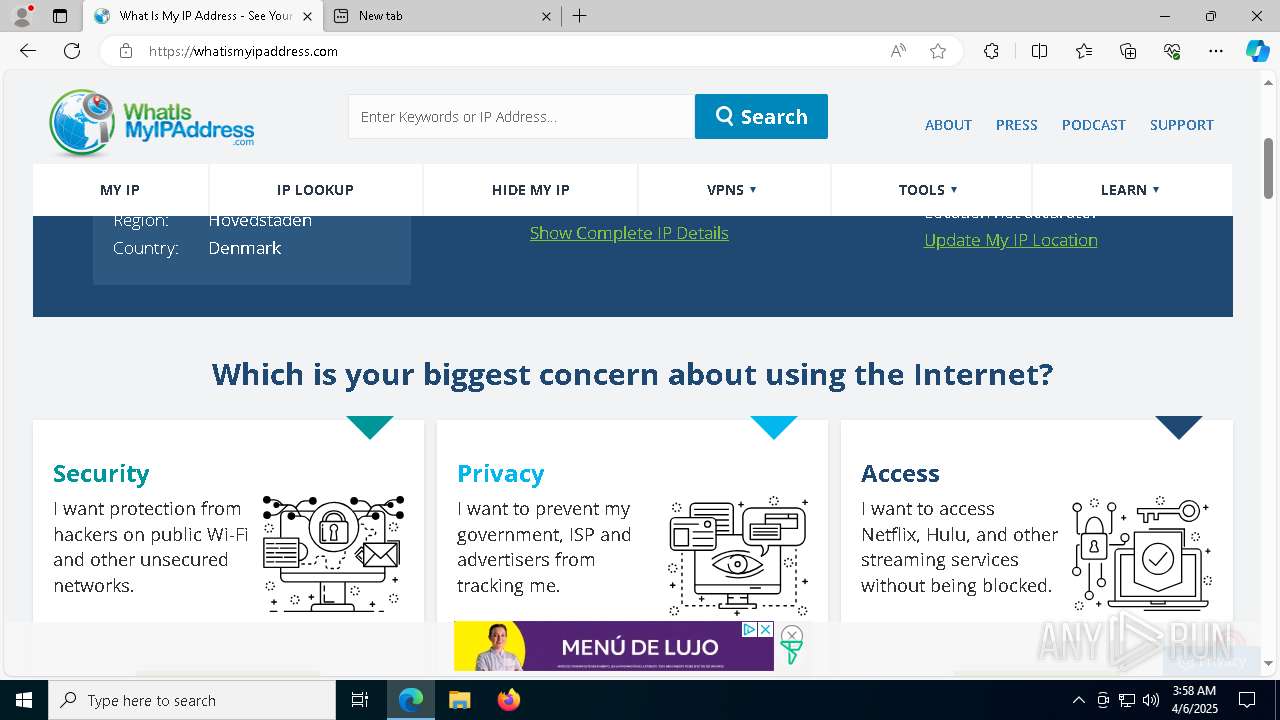Click the MENÚ DE LUJO banner ad
This screenshot has height=720, width=1280.
[x=613, y=646]
